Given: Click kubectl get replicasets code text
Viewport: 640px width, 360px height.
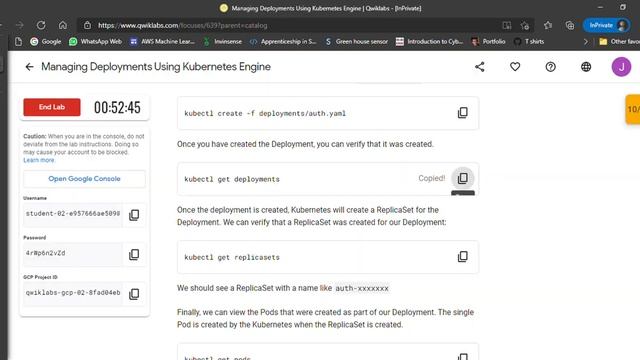Looking at the screenshot, I should (232, 258).
